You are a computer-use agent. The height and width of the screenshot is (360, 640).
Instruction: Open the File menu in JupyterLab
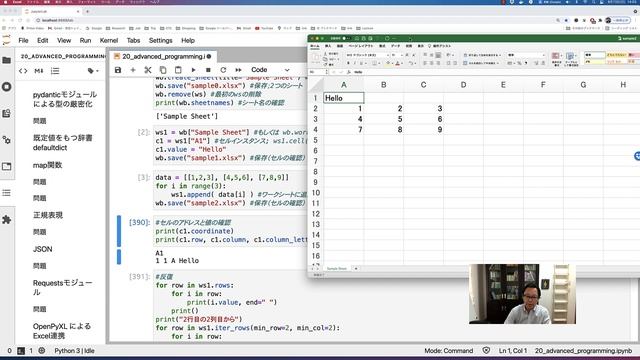pos(23,40)
